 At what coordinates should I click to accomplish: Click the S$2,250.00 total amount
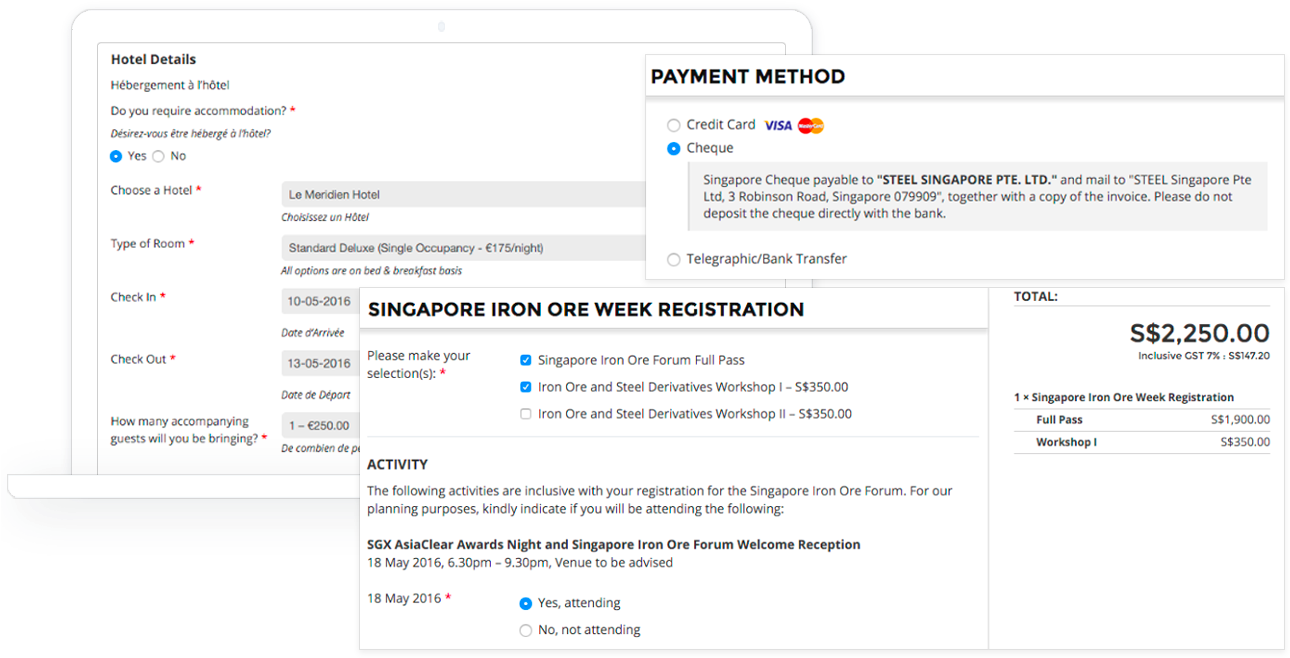pos(1199,333)
